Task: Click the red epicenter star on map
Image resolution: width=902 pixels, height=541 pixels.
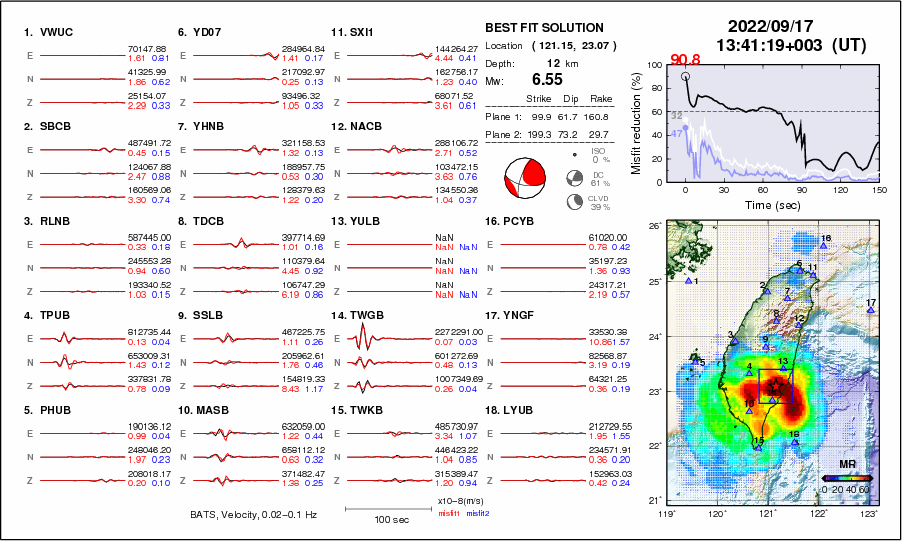Action: 775,385
